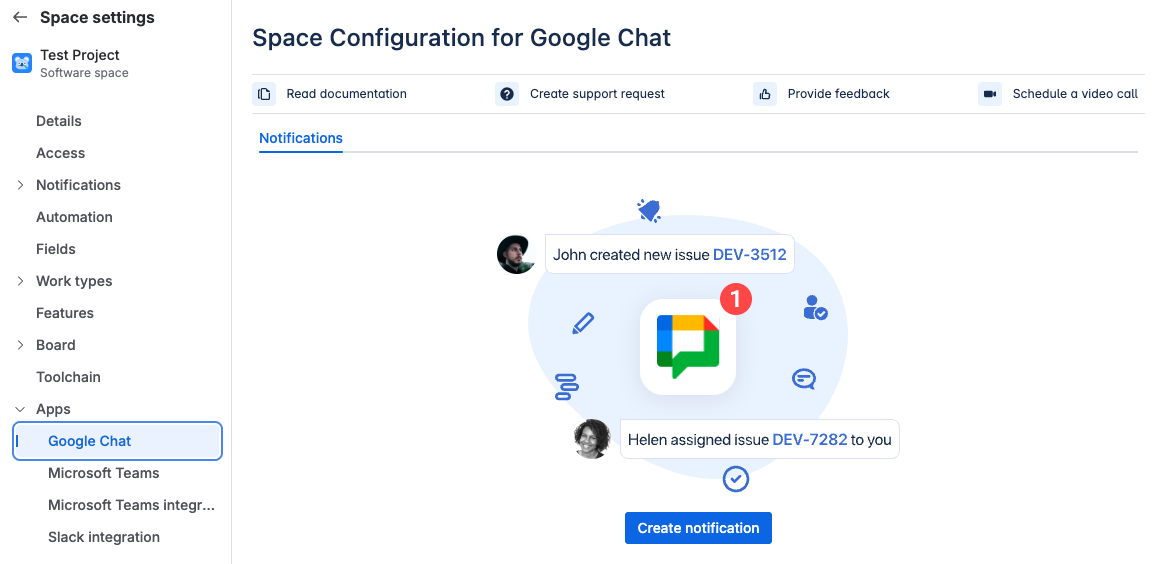Click the video camera schedule call icon
The width and height of the screenshot is (1154, 564).
coord(990,94)
